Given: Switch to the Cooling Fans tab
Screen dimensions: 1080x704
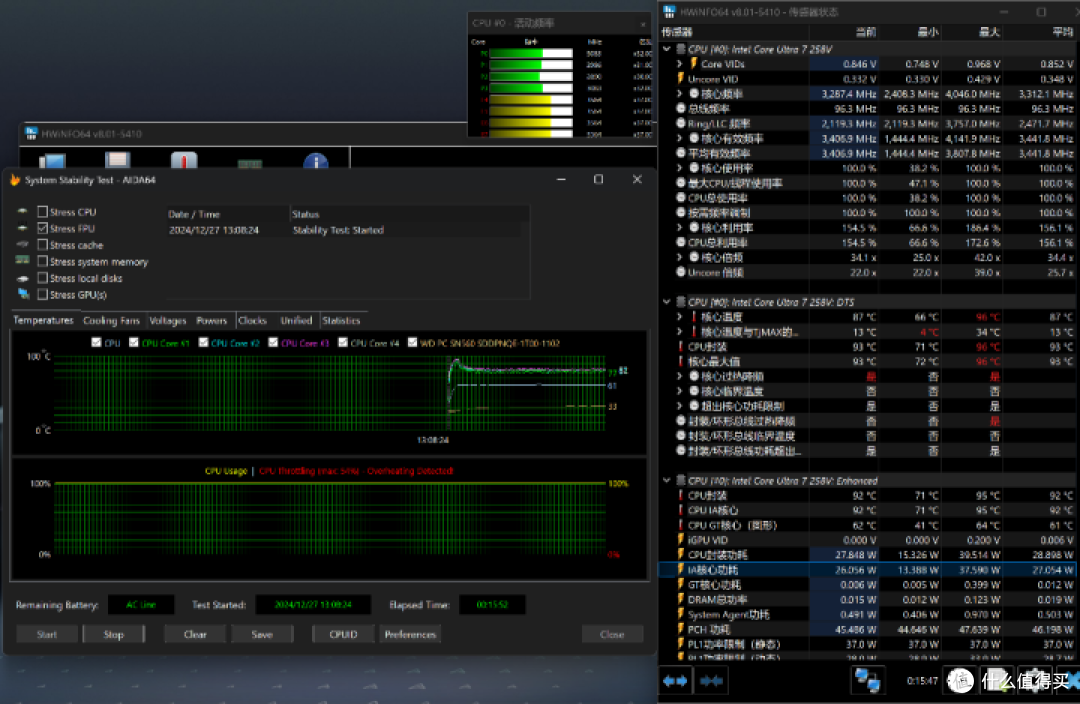Looking at the screenshot, I should [111, 320].
